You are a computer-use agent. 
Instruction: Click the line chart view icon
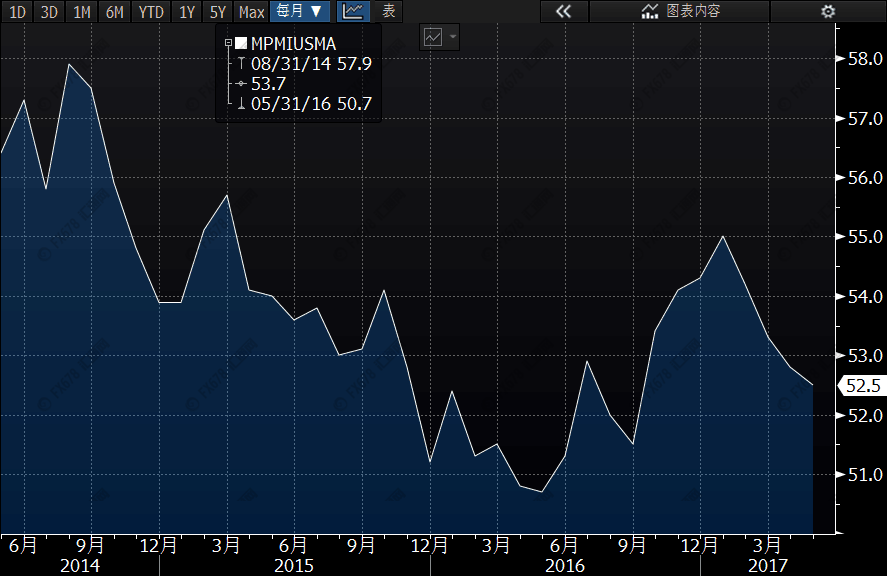pyautogui.click(x=351, y=12)
